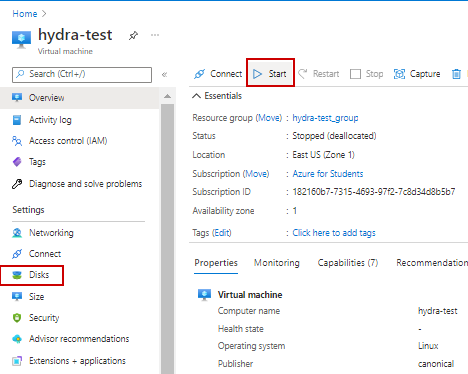This screenshot has height=374, width=468.
Task: Click the Delete trash can icon
Action: [x=456, y=74]
